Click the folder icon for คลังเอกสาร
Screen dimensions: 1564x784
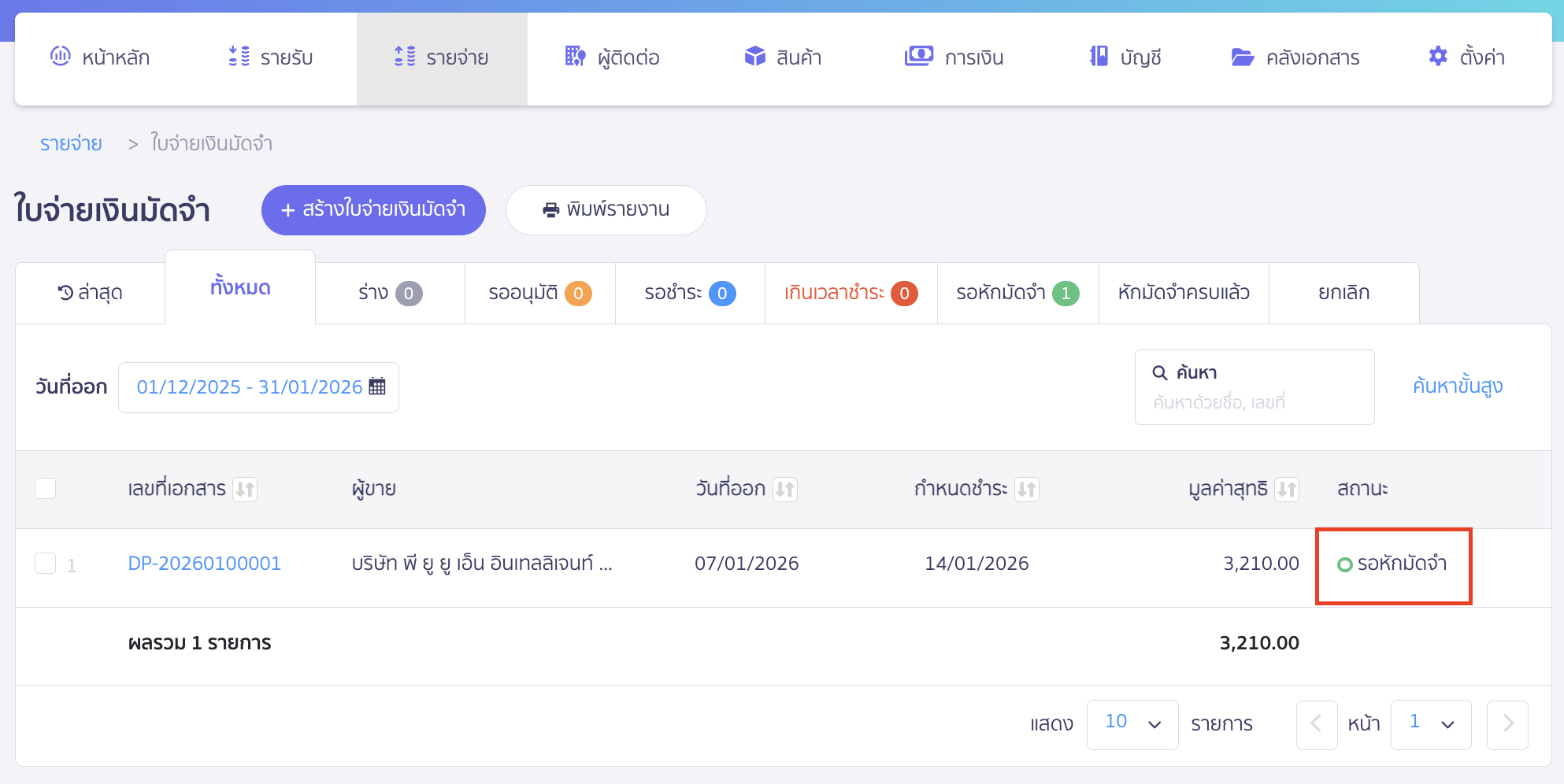tap(1242, 57)
